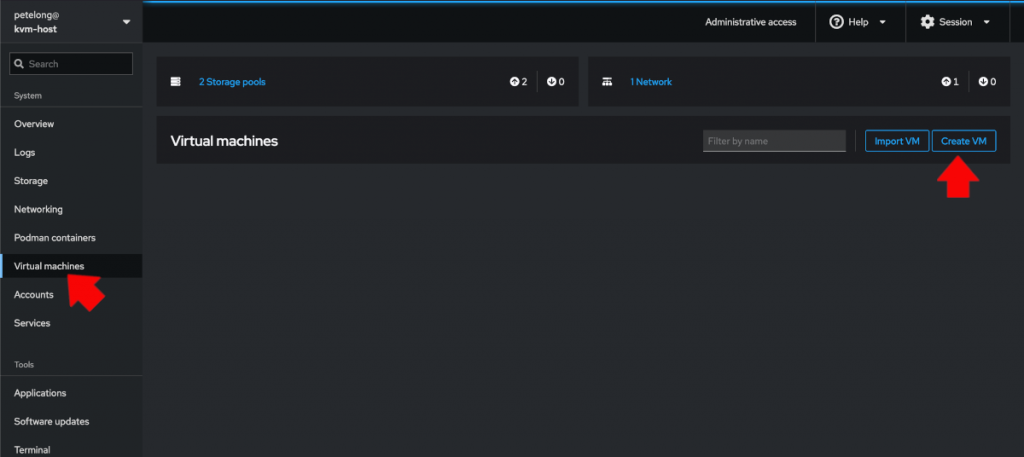Click the storage pools disk icon
Image resolution: width=1024 pixels, height=457 pixels.
click(x=176, y=82)
